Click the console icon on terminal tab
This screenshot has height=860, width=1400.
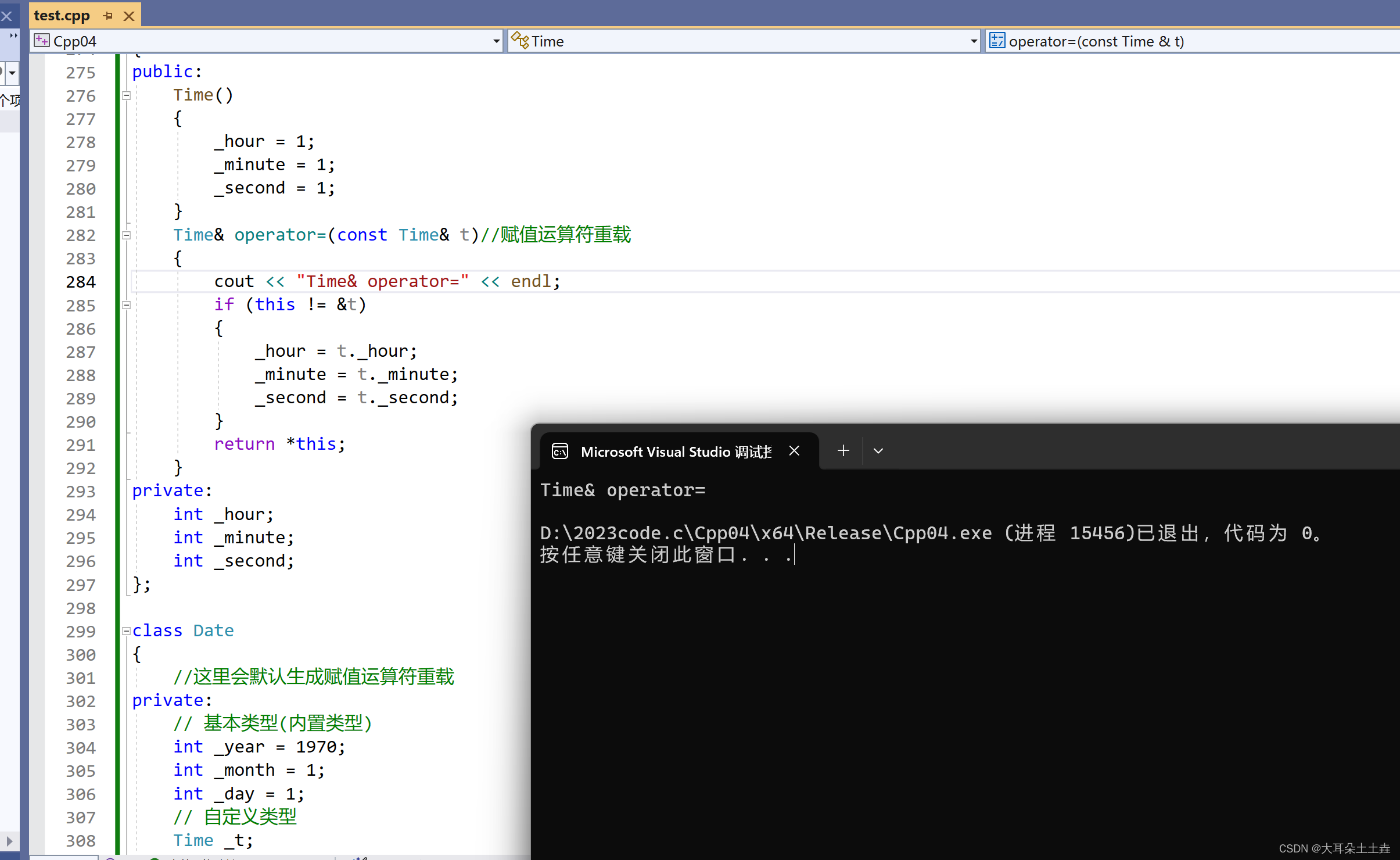click(x=560, y=451)
